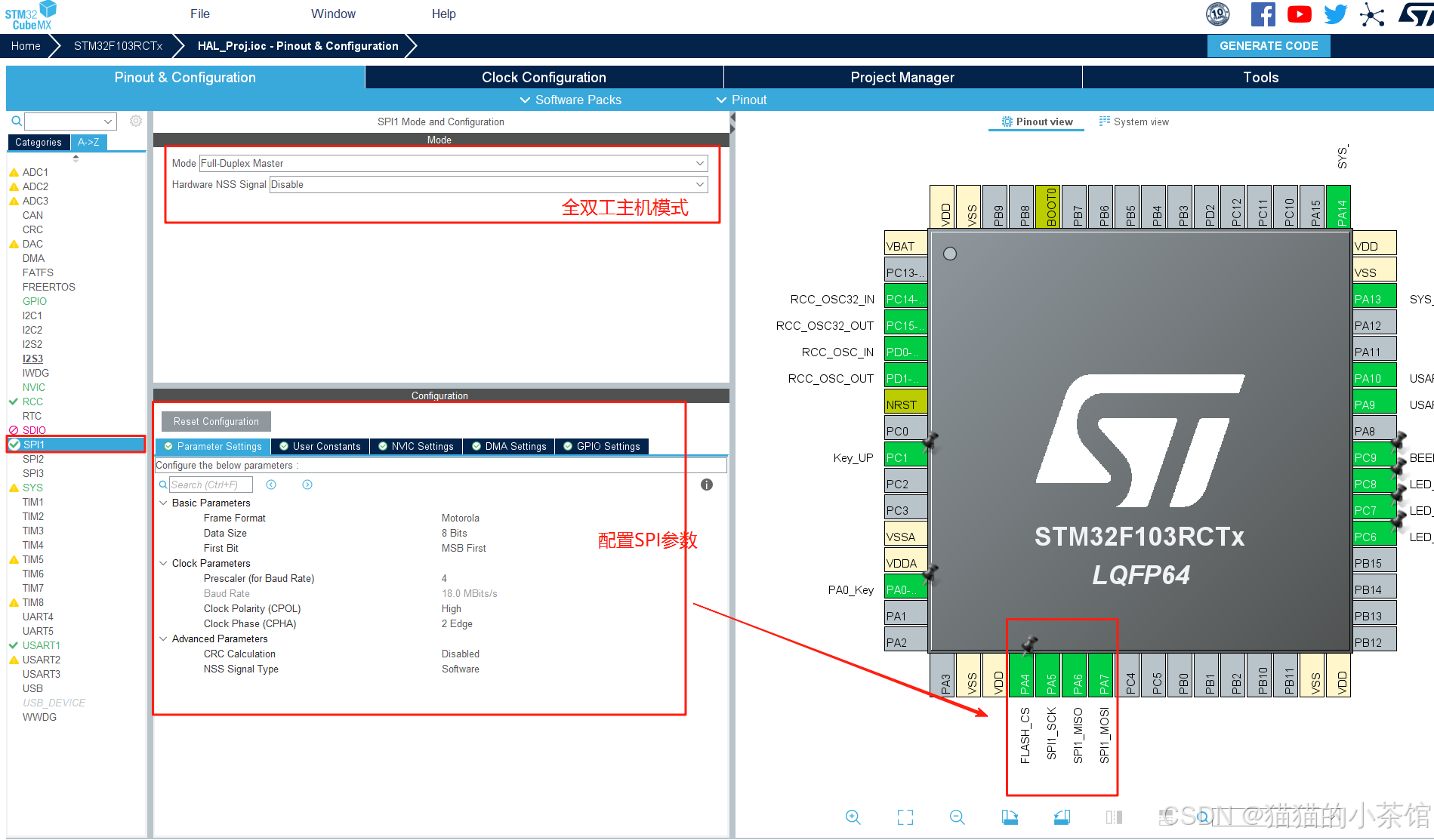
Task: Switch to System view
Action: tap(1134, 122)
